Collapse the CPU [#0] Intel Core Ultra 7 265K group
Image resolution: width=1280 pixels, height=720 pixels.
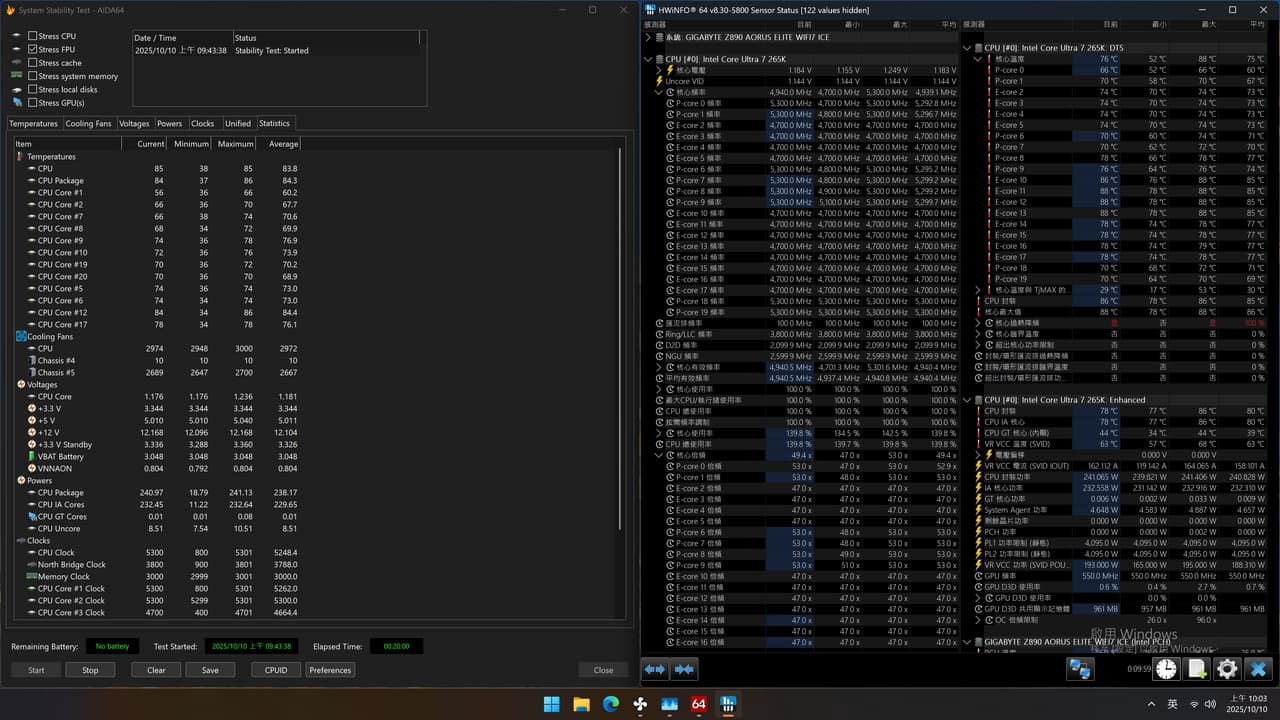[648, 59]
